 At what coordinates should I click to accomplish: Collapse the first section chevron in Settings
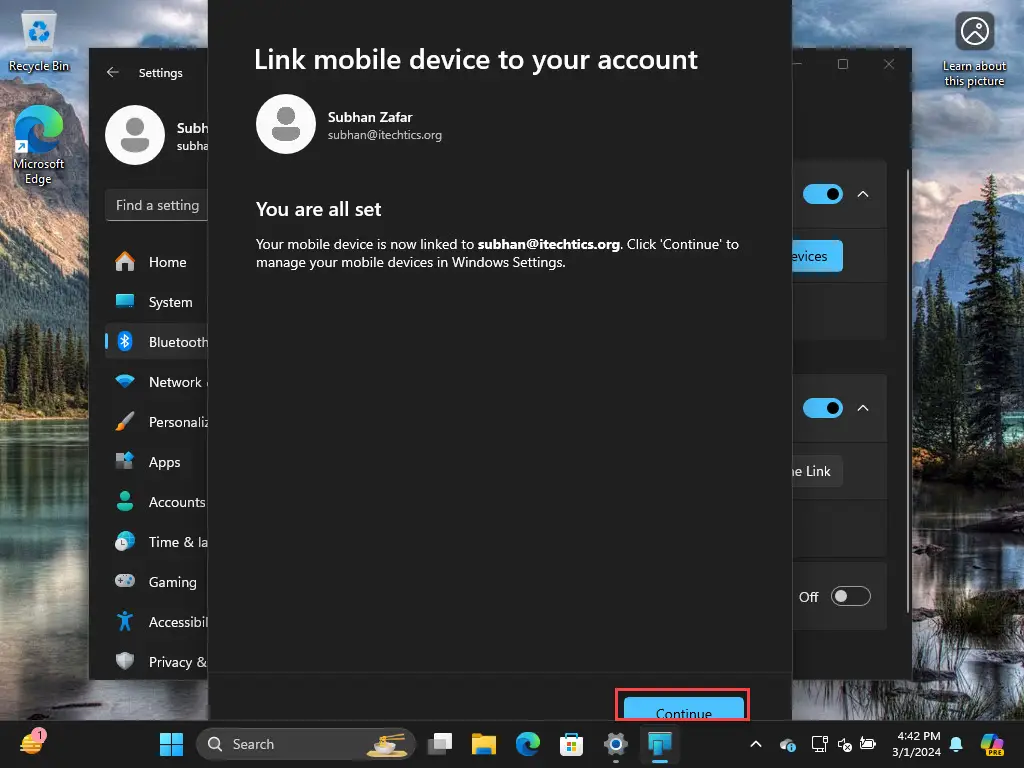(863, 194)
